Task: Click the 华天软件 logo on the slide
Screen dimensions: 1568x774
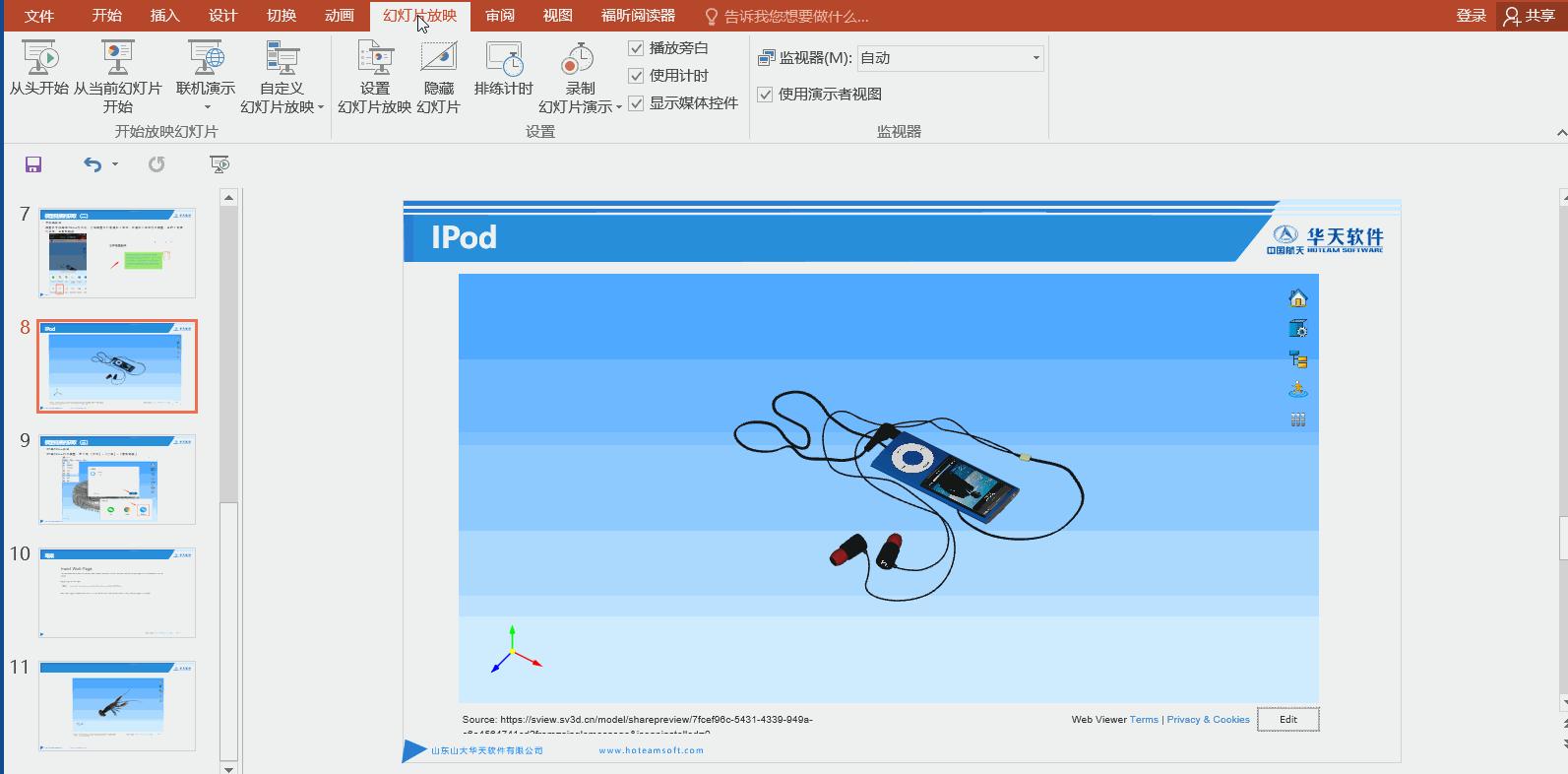Action: [x=1325, y=239]
